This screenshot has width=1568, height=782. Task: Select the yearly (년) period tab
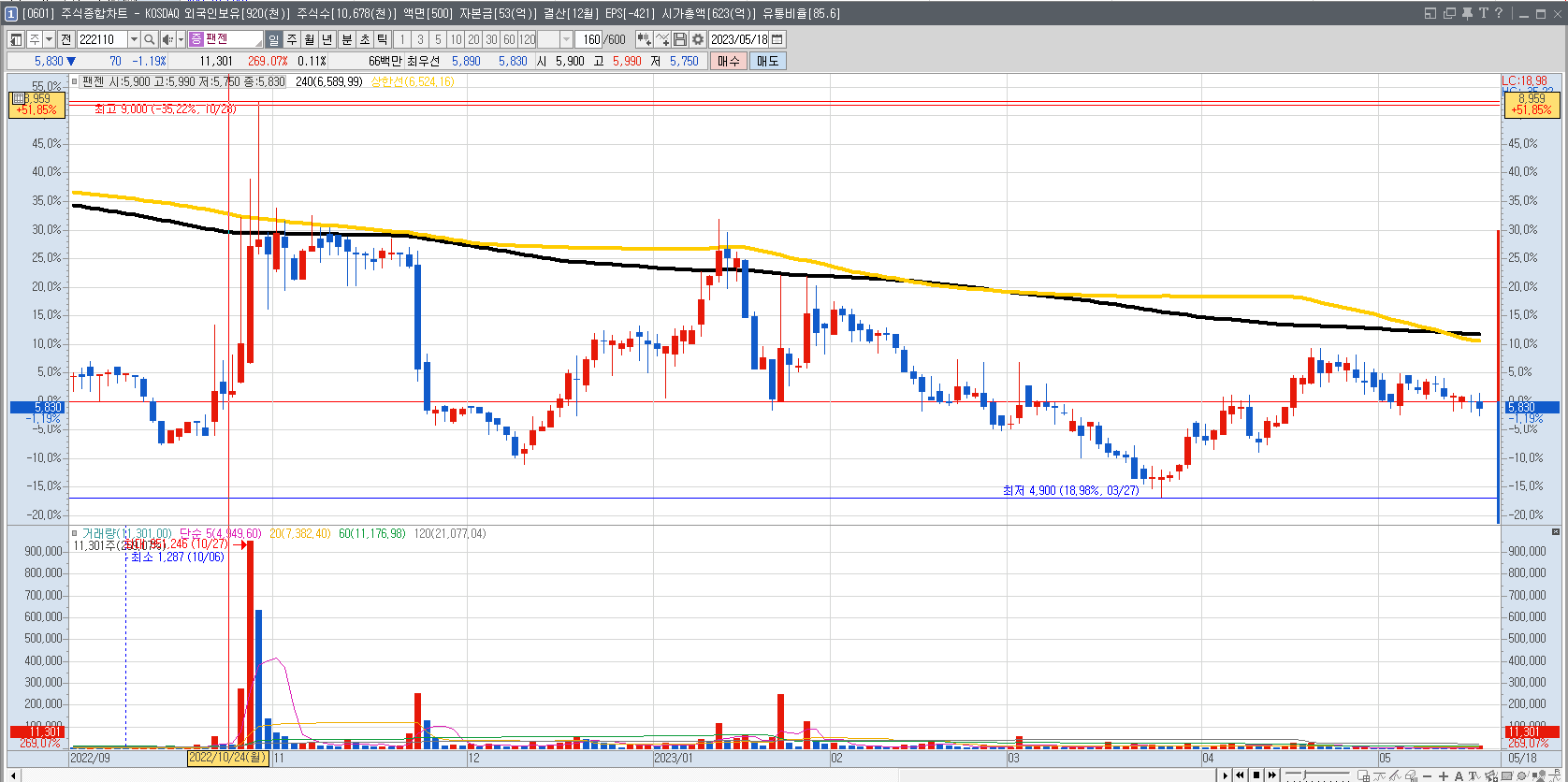[327, 39]
